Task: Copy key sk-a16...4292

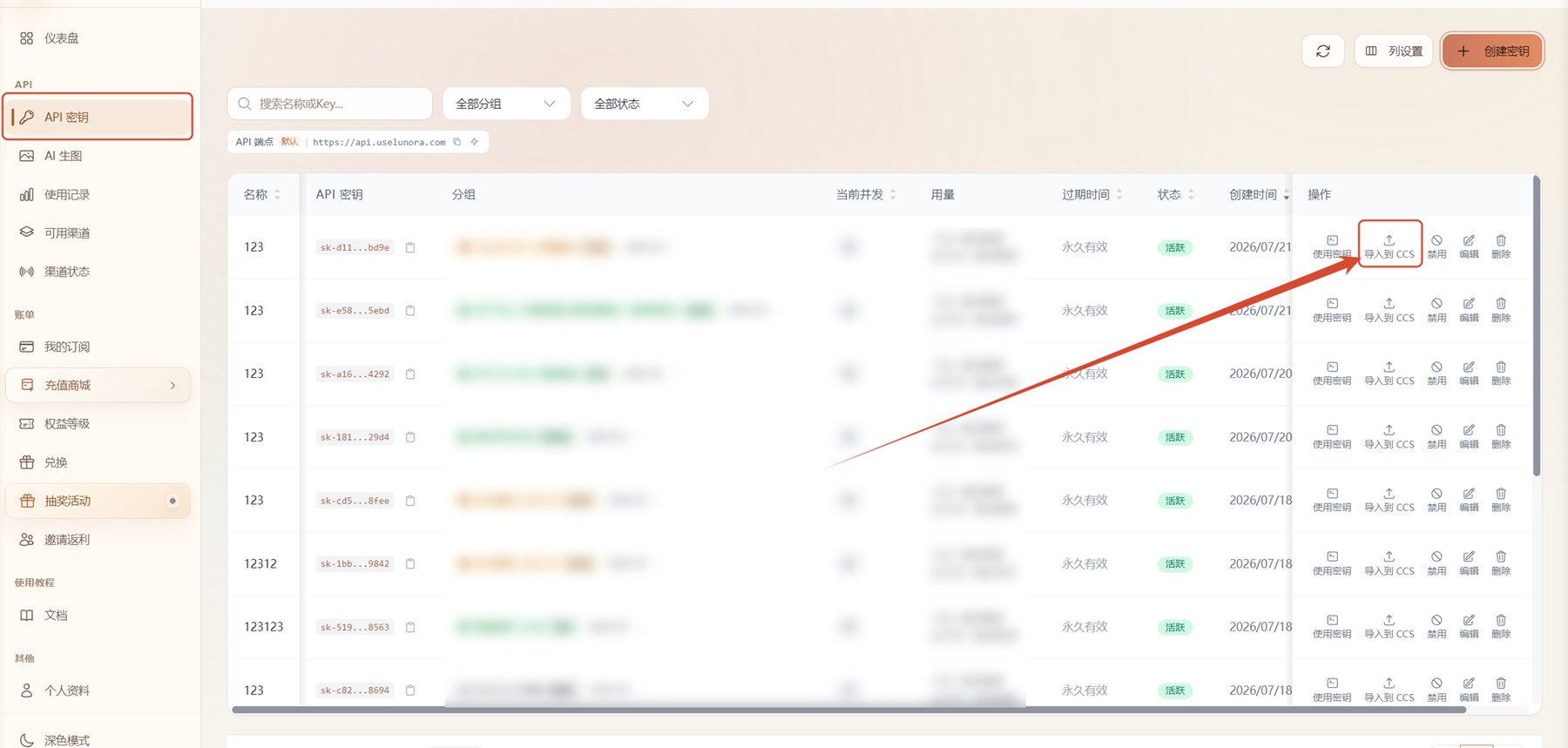Action: [x=410, y=374]
